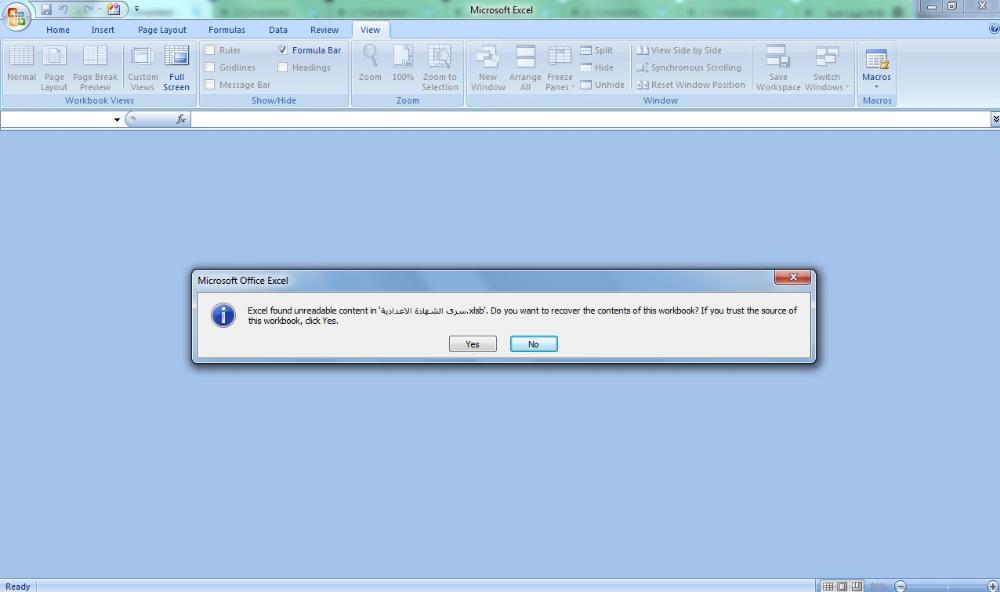
Task: Click the Excel window Restore button
Action: 952,6
